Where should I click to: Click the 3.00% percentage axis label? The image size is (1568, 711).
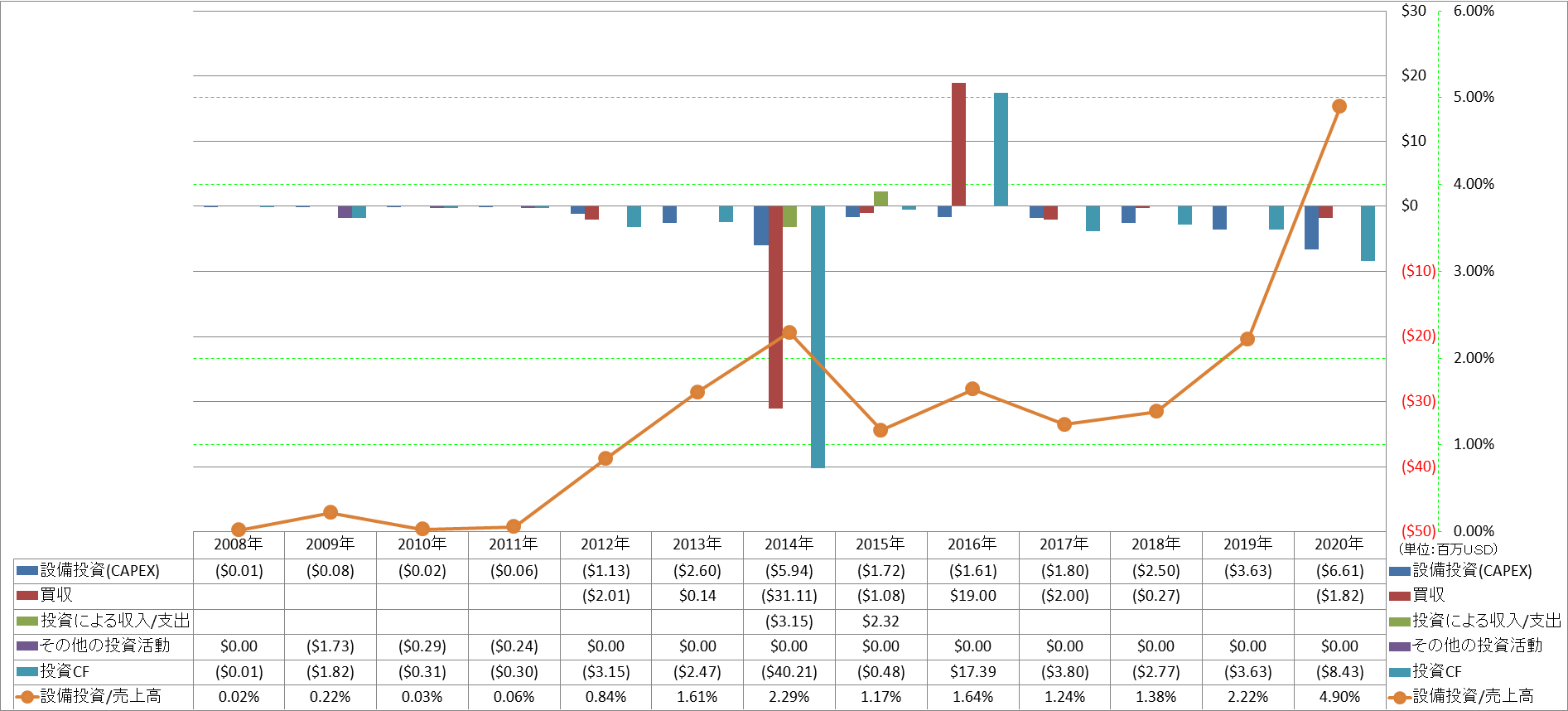click(x=1474, y=271)
